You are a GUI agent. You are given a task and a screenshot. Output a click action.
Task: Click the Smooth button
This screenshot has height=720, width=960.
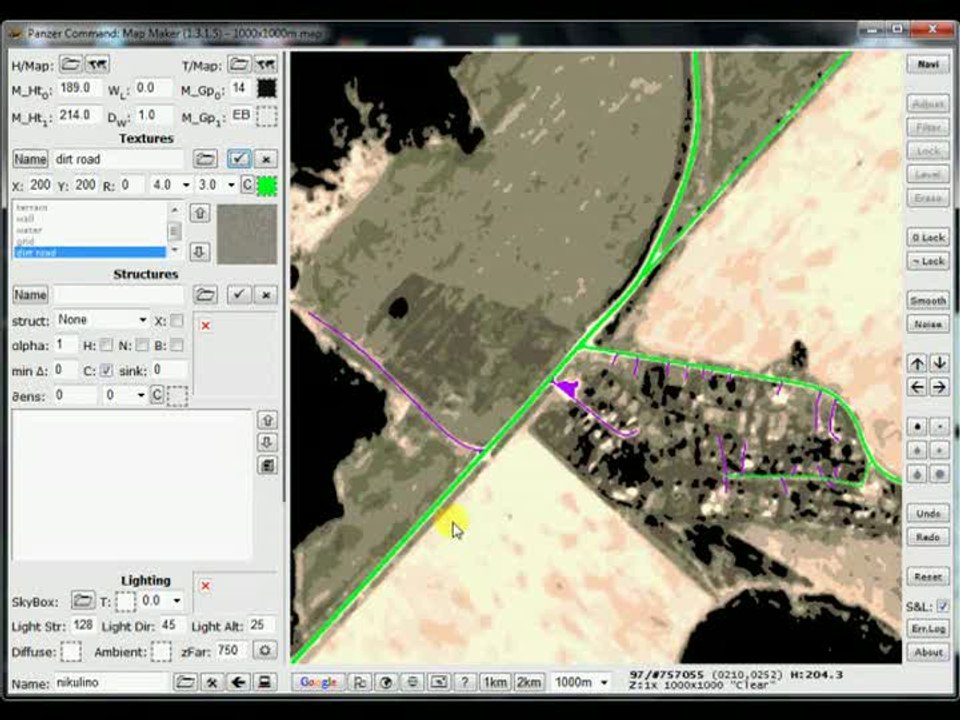click(928, 301)
